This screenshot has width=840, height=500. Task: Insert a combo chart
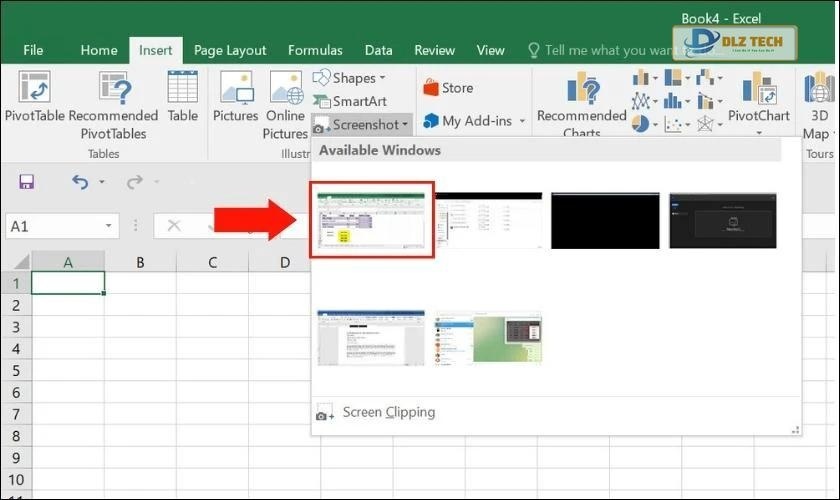coord(709,101)
